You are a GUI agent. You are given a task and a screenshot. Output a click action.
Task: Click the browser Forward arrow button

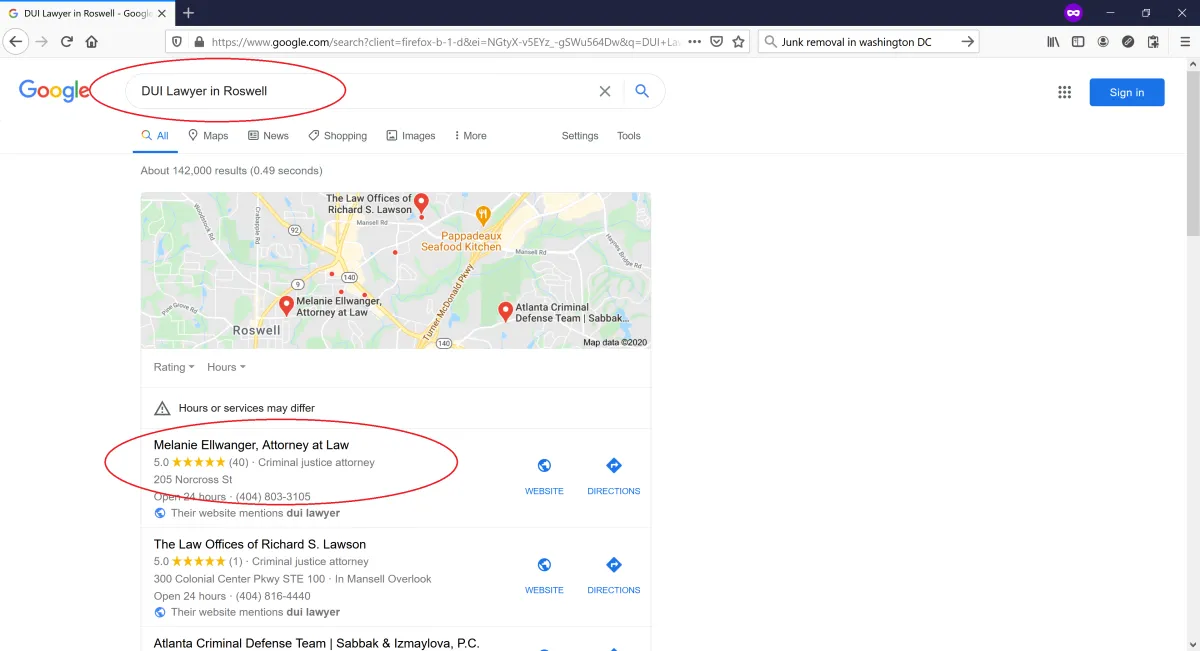click(42, 42)
